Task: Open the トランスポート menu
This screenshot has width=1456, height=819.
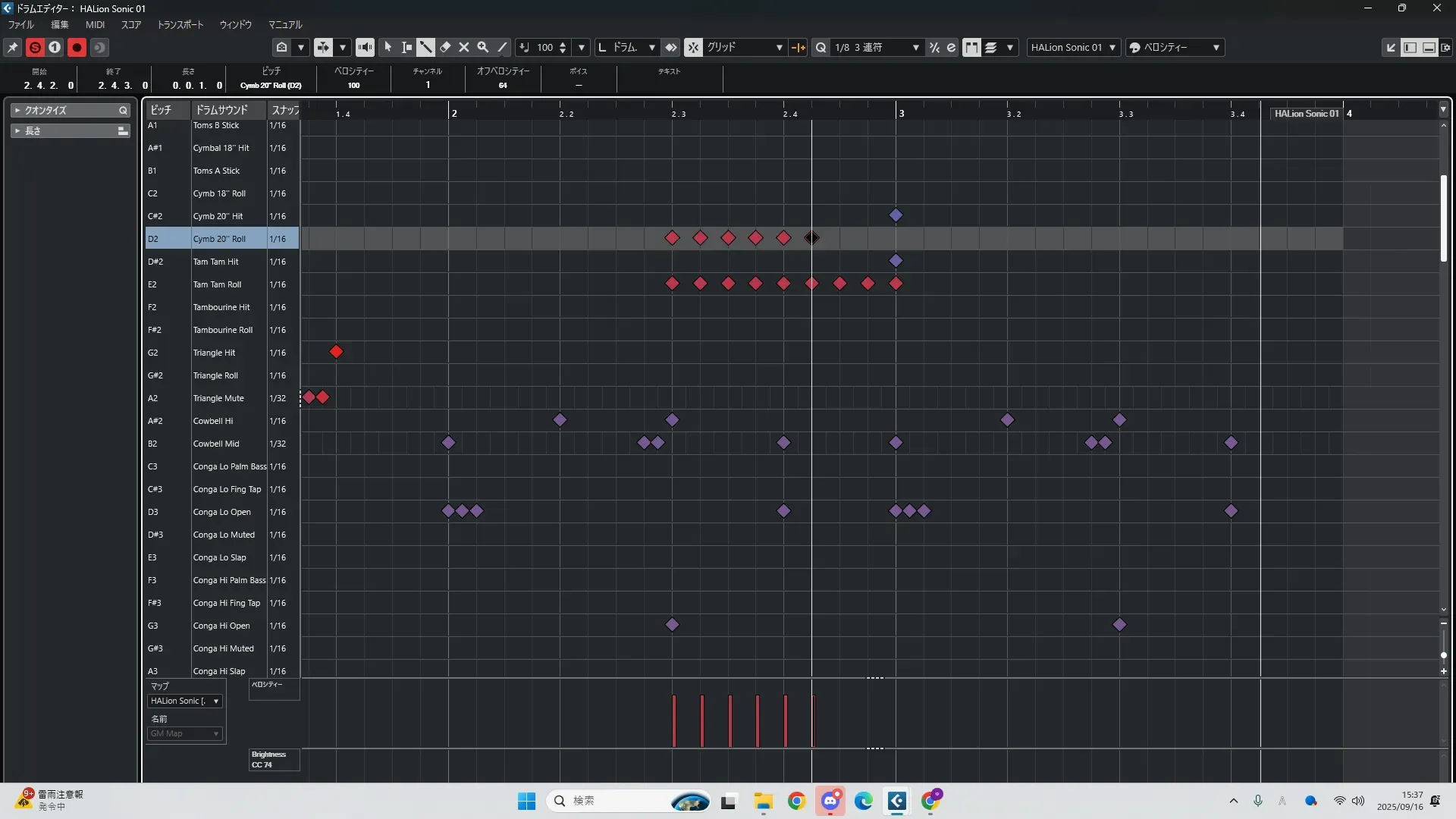Action: (180, 24)
